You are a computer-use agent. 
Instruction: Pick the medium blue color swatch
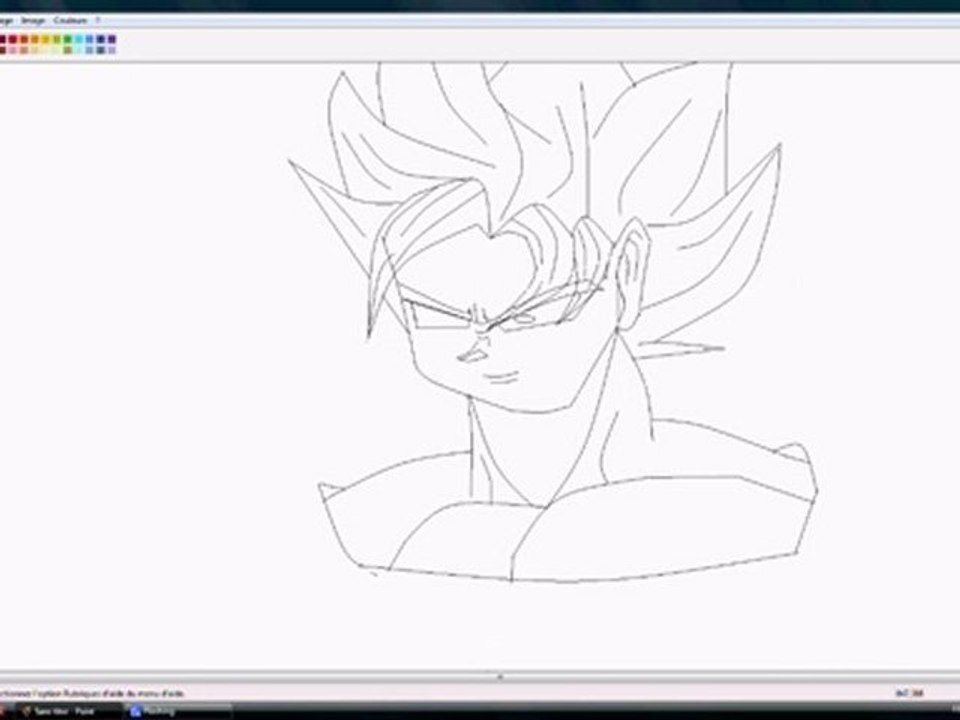89,39
